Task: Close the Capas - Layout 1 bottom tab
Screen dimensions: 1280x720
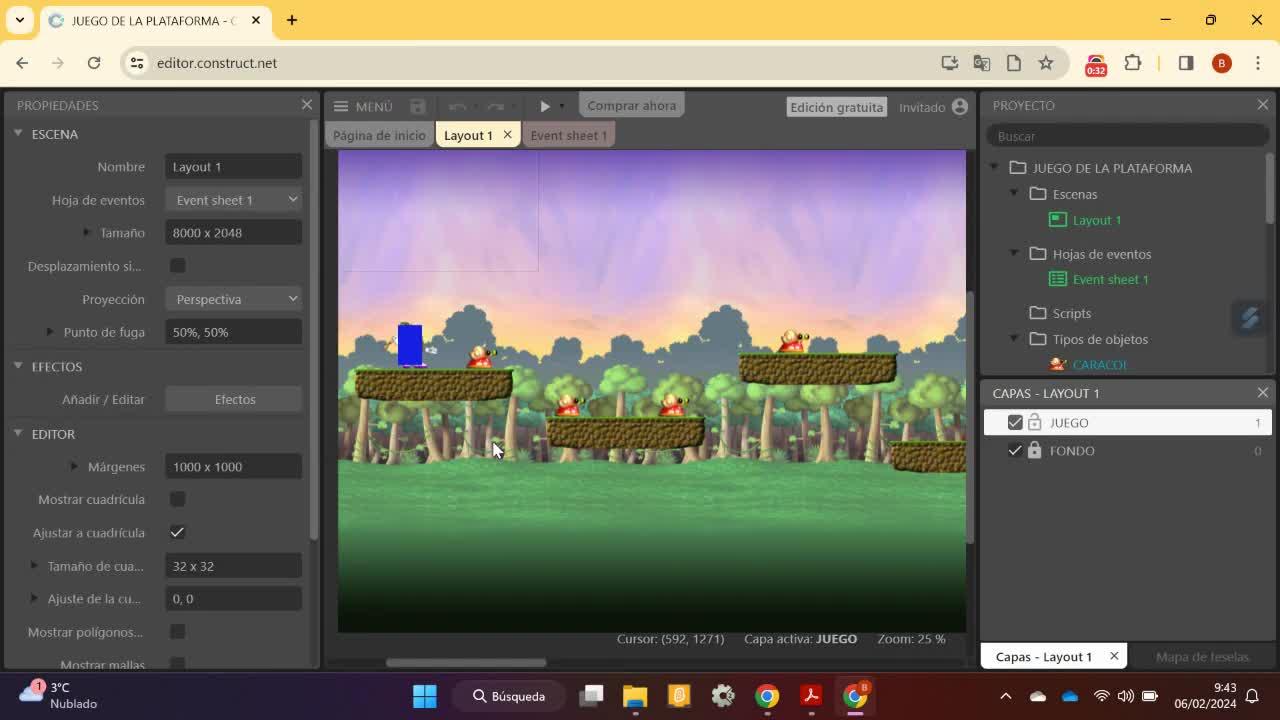Action: coord(1114,656)
